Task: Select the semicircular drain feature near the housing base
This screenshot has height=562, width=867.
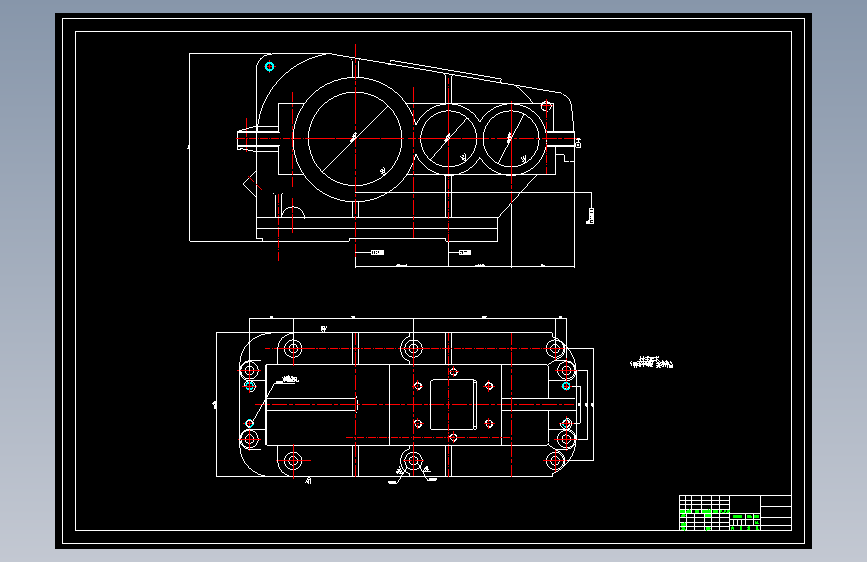Action: (293, 212)
